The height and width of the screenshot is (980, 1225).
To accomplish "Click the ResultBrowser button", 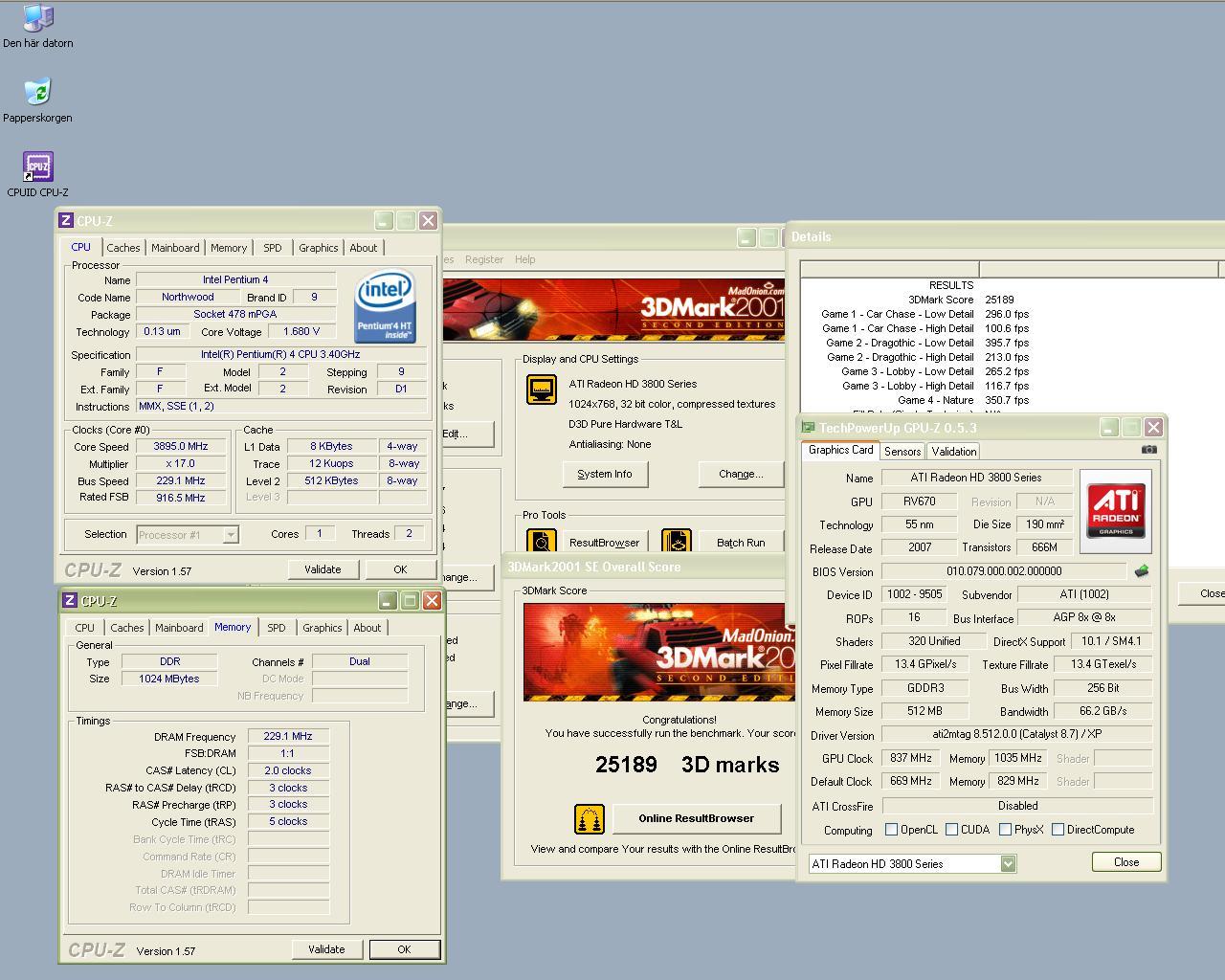I will coord(604,543).
